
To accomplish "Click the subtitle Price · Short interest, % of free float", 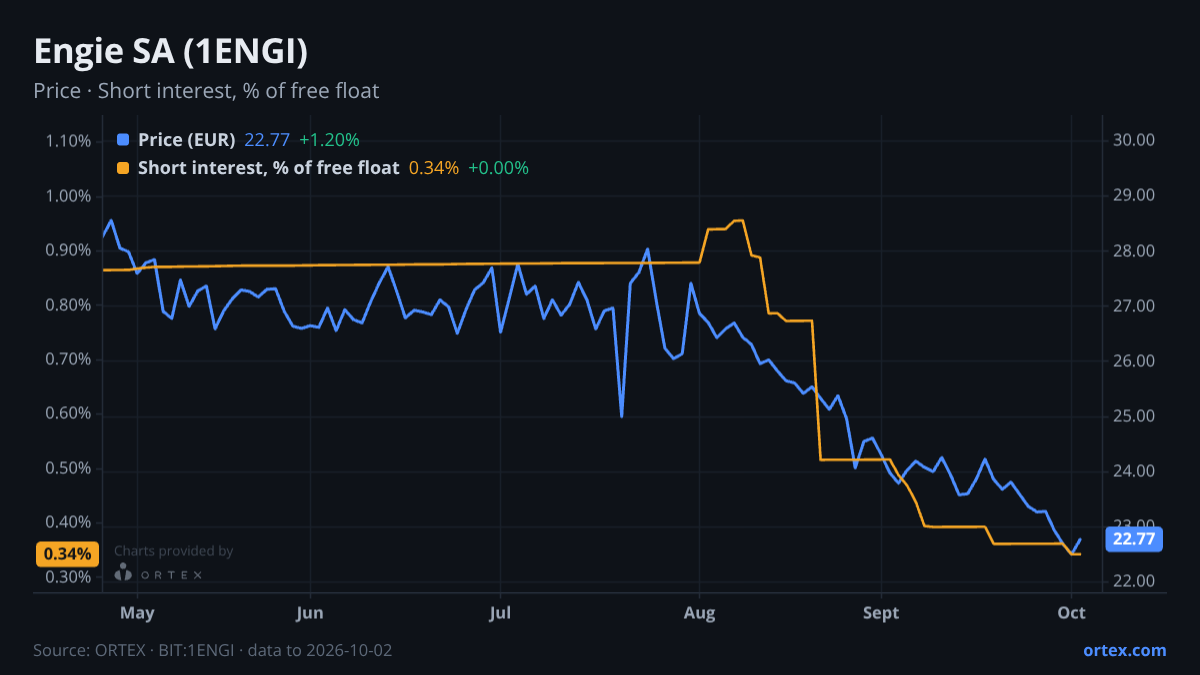I will coord(206,91).
